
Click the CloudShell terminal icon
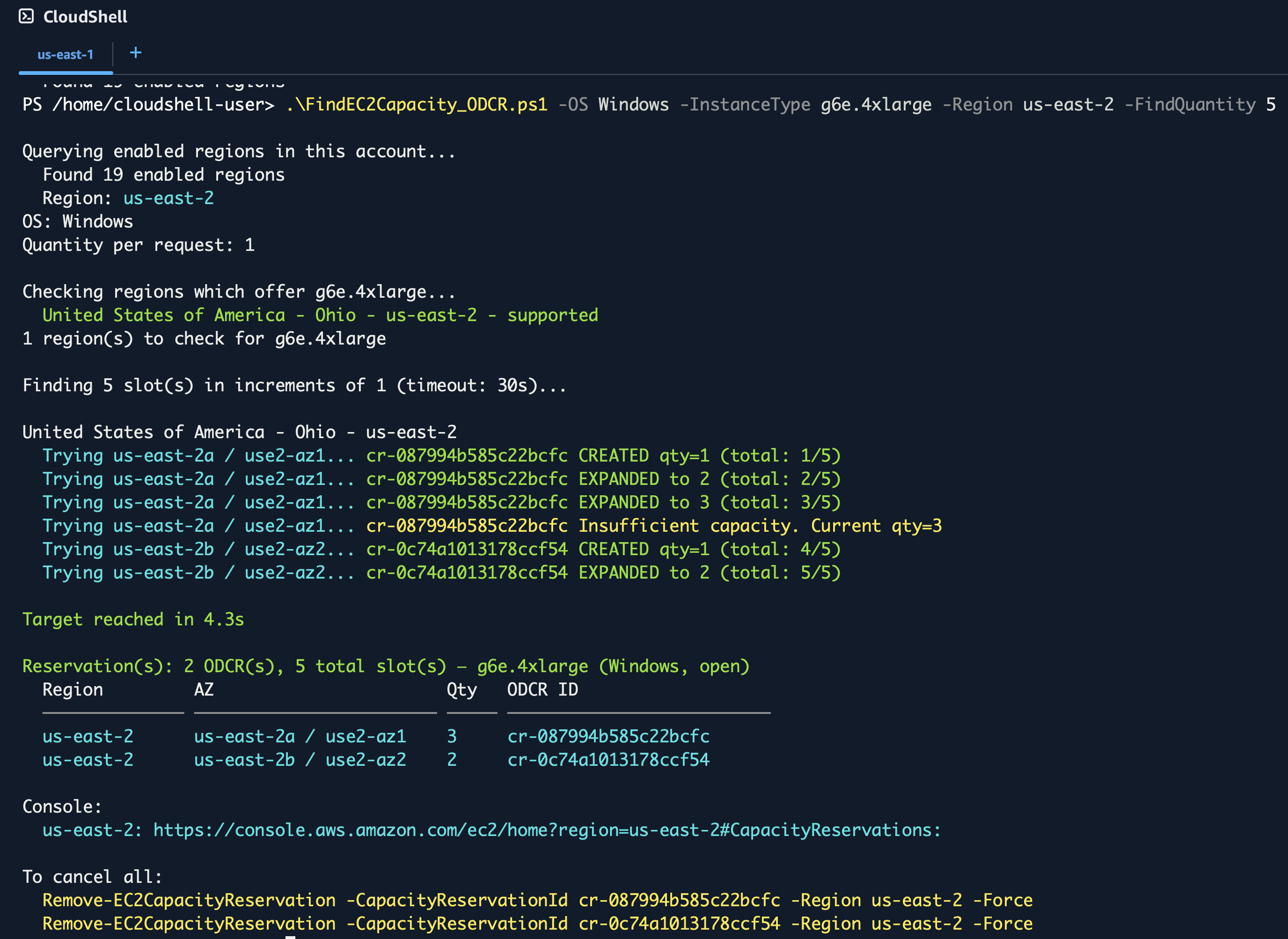point(26,16)
